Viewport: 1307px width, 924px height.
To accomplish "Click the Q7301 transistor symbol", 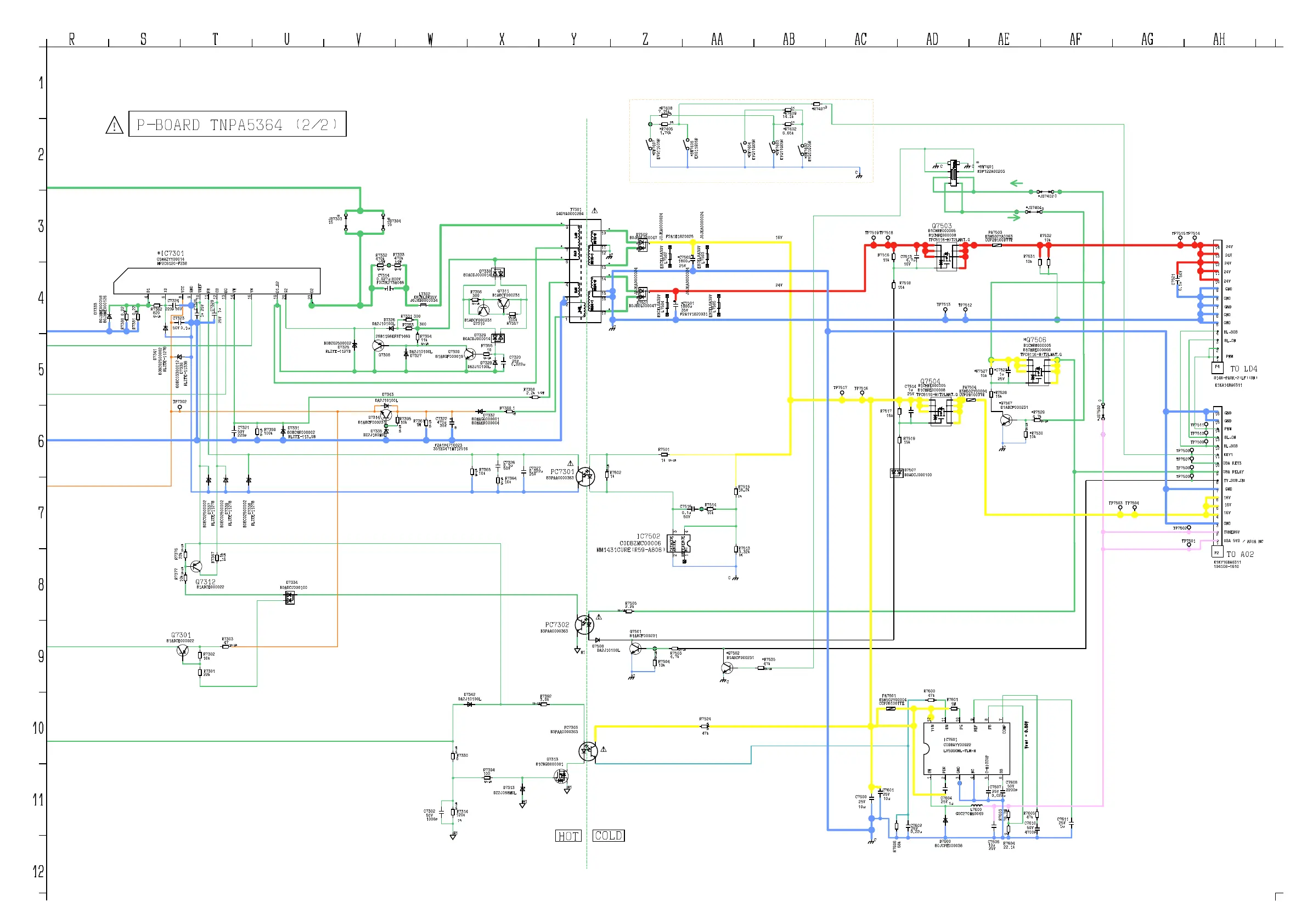I will coord(182,650).
